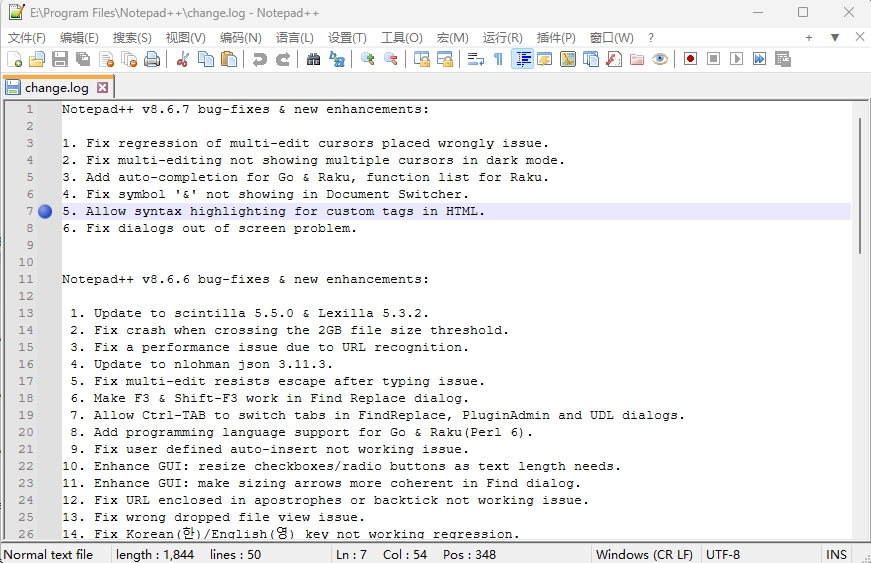Click the vertical scrollbar thumb
This screenshot has height=563, width=871.
(x=857, y=185)
